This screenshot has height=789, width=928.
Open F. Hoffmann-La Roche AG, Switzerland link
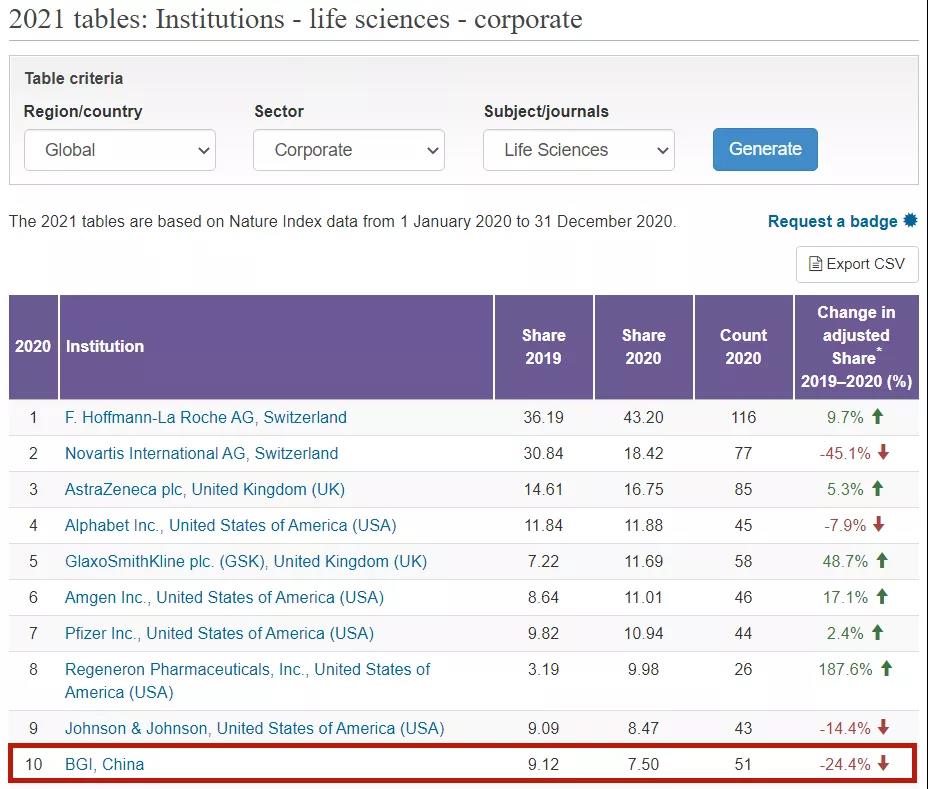206,417
